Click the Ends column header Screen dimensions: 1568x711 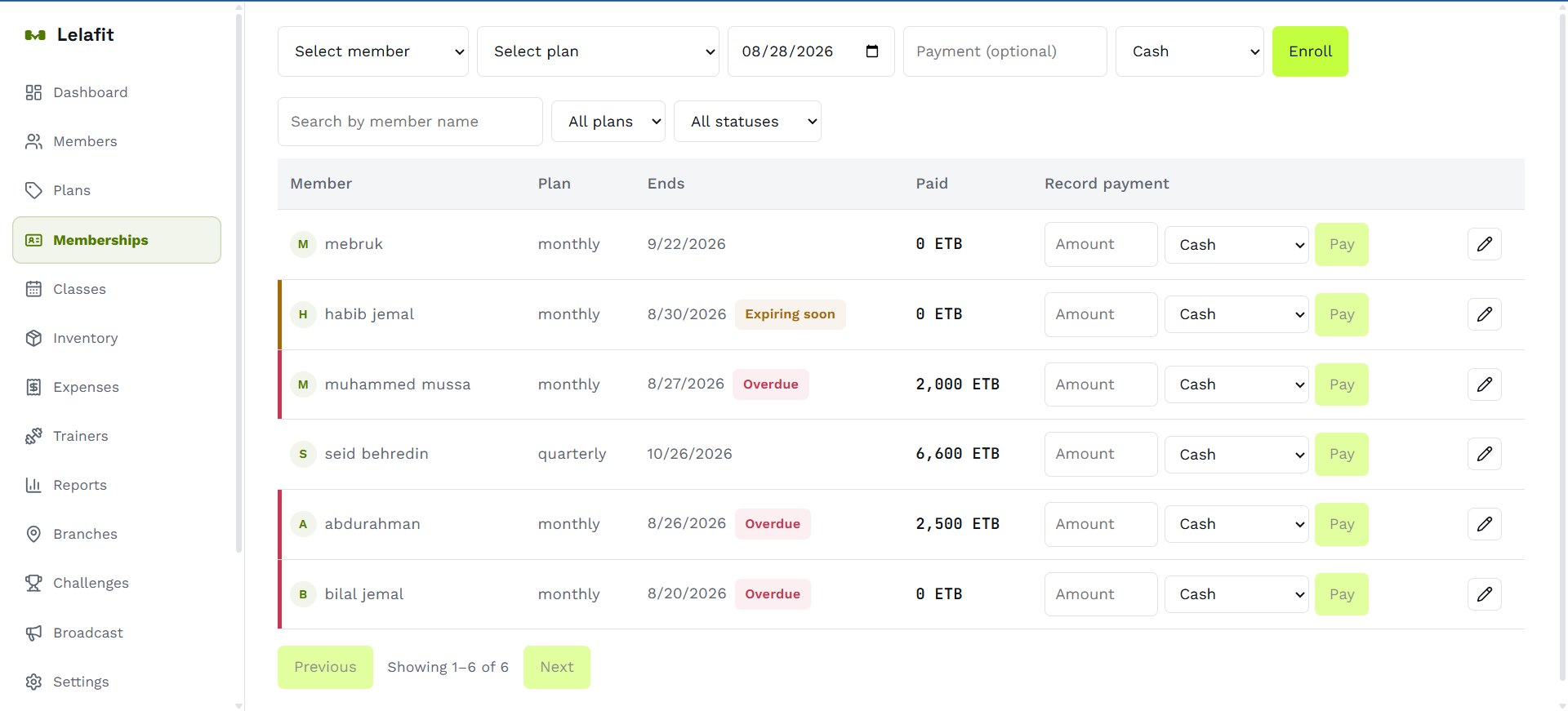[x=666, y=184]
